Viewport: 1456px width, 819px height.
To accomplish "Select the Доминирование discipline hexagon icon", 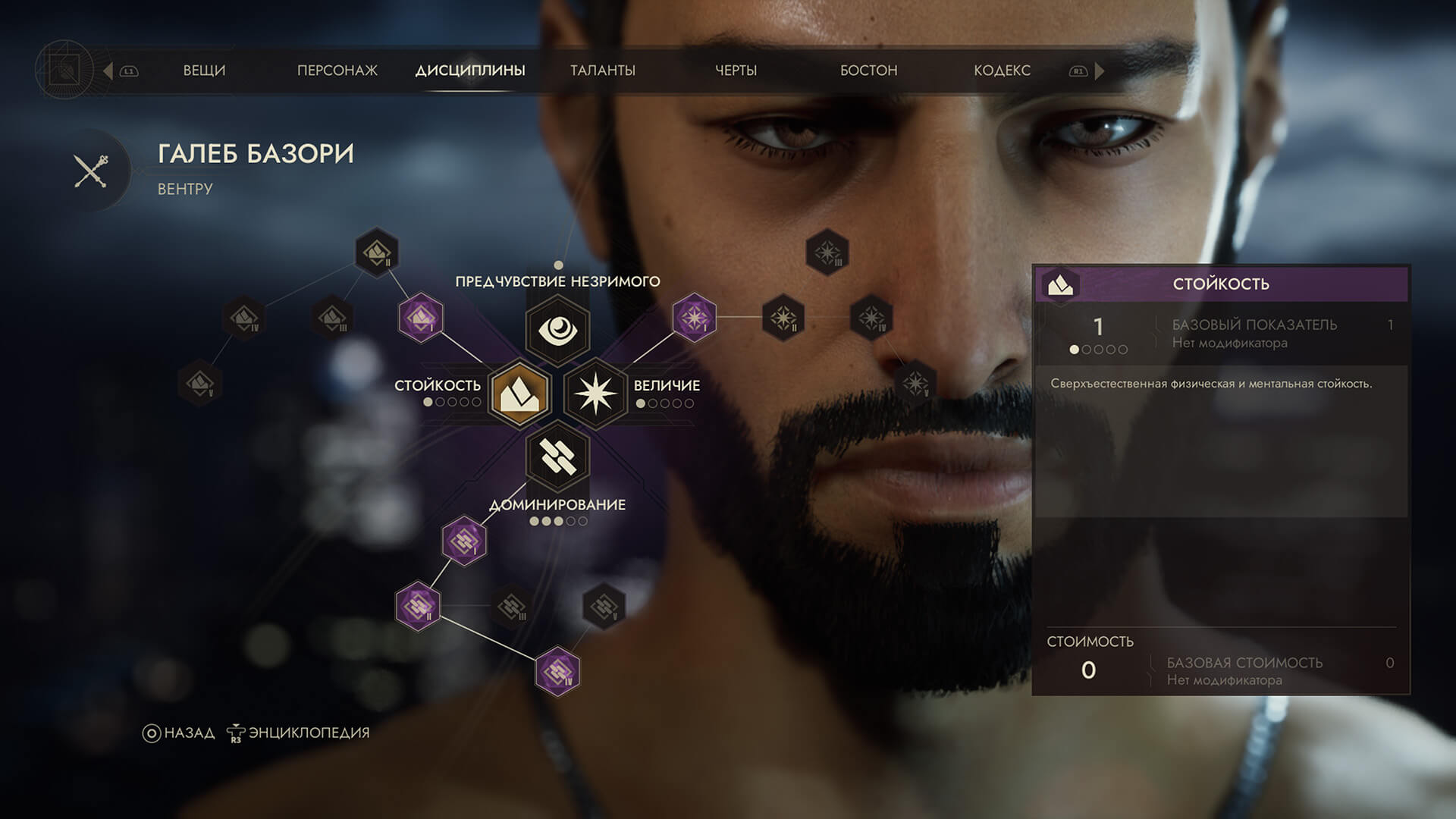I will click(558, 457).
